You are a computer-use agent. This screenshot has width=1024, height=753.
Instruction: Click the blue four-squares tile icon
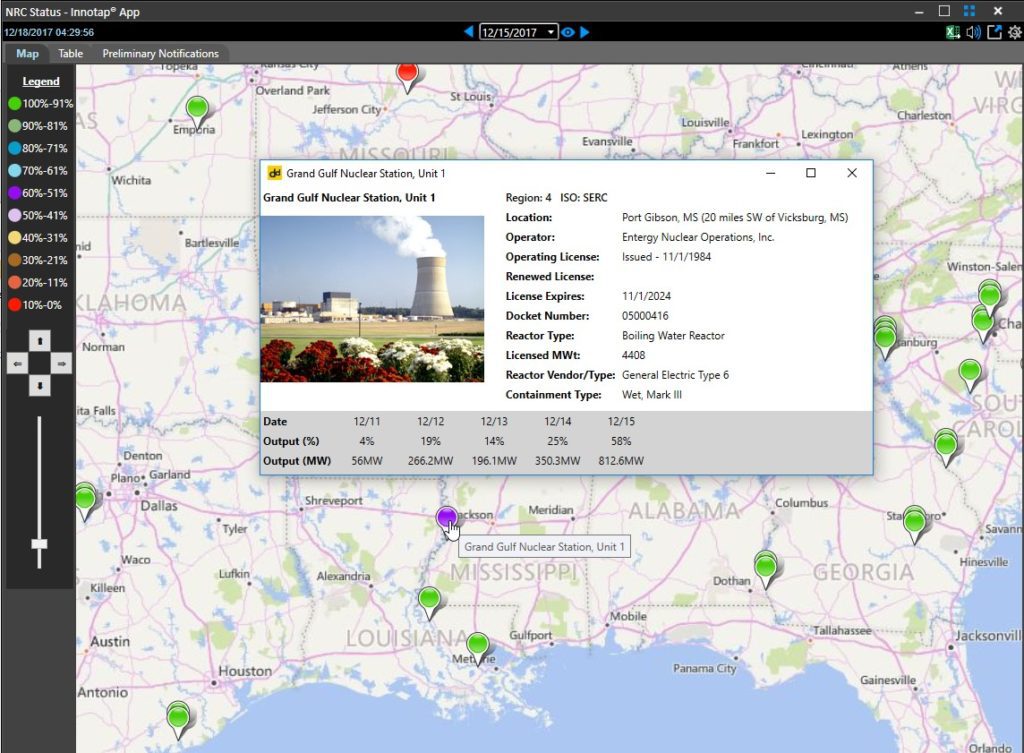tap(969, 11)
